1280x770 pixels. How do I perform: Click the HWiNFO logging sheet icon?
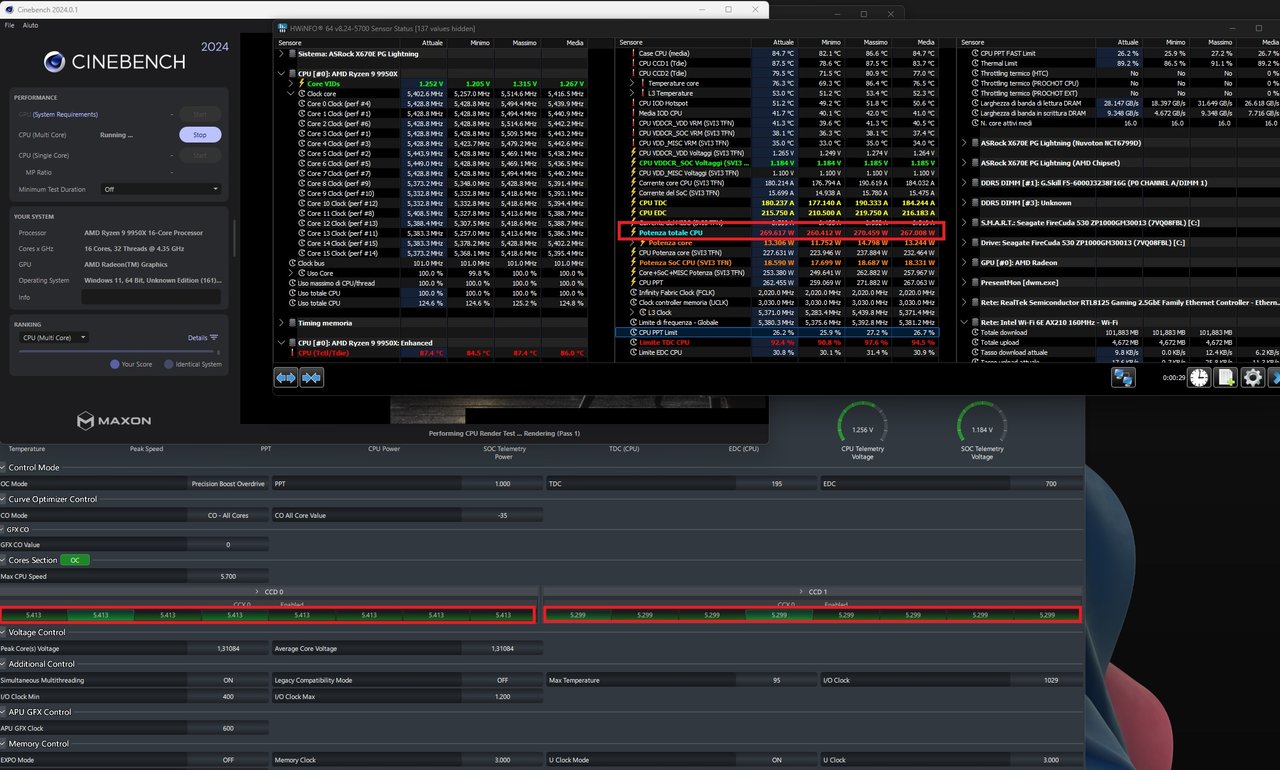coord(1225,377)
